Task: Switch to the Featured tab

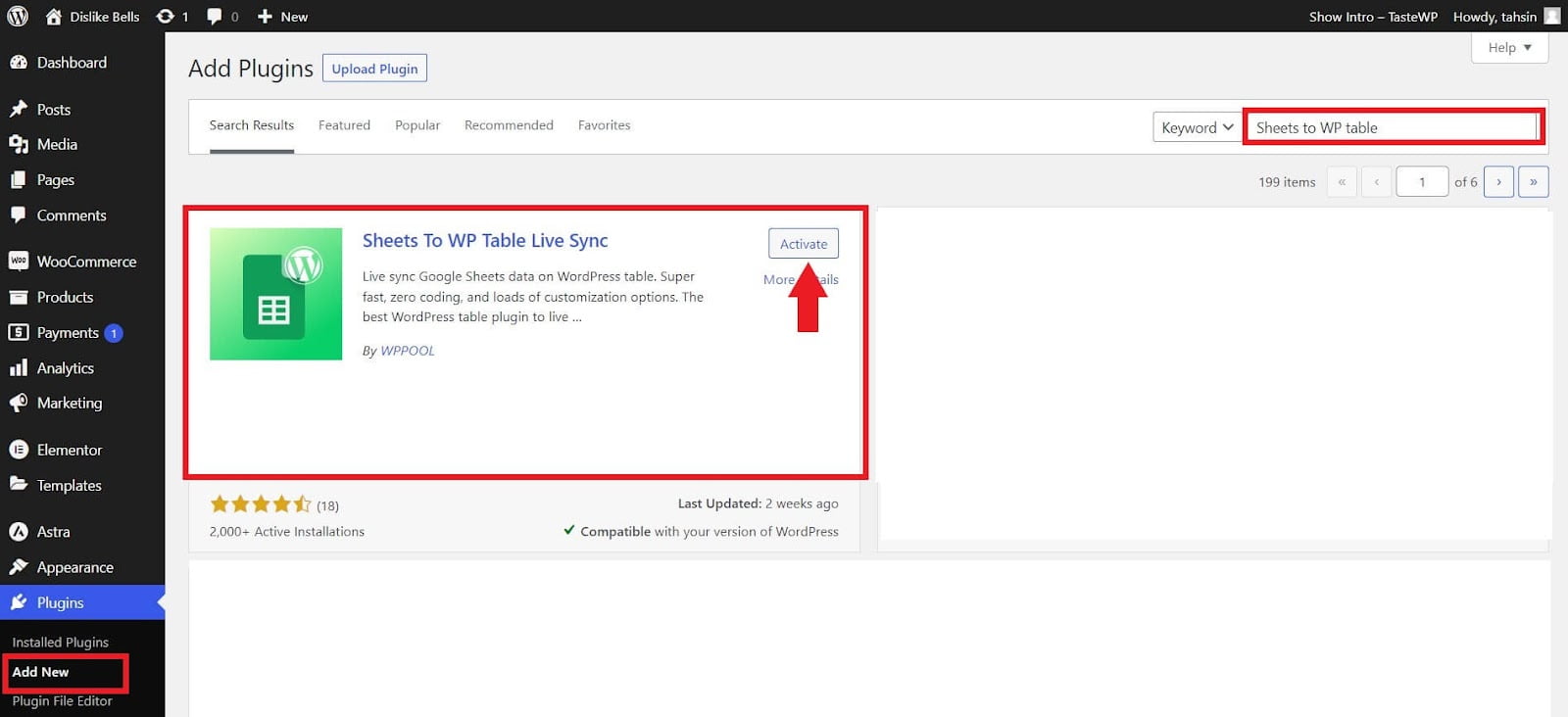Action: click(x=344, y=125)
